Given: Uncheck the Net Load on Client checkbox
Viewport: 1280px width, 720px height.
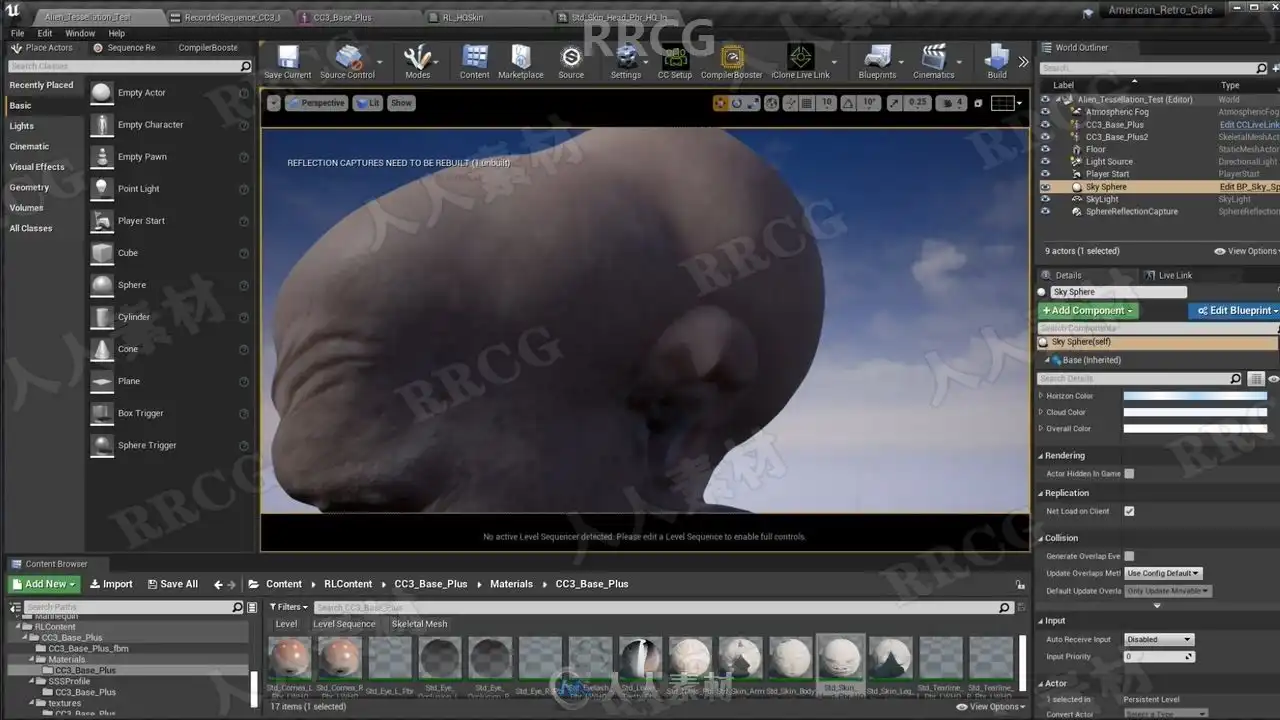Looking at the screenshot, I should point(1129,511).
